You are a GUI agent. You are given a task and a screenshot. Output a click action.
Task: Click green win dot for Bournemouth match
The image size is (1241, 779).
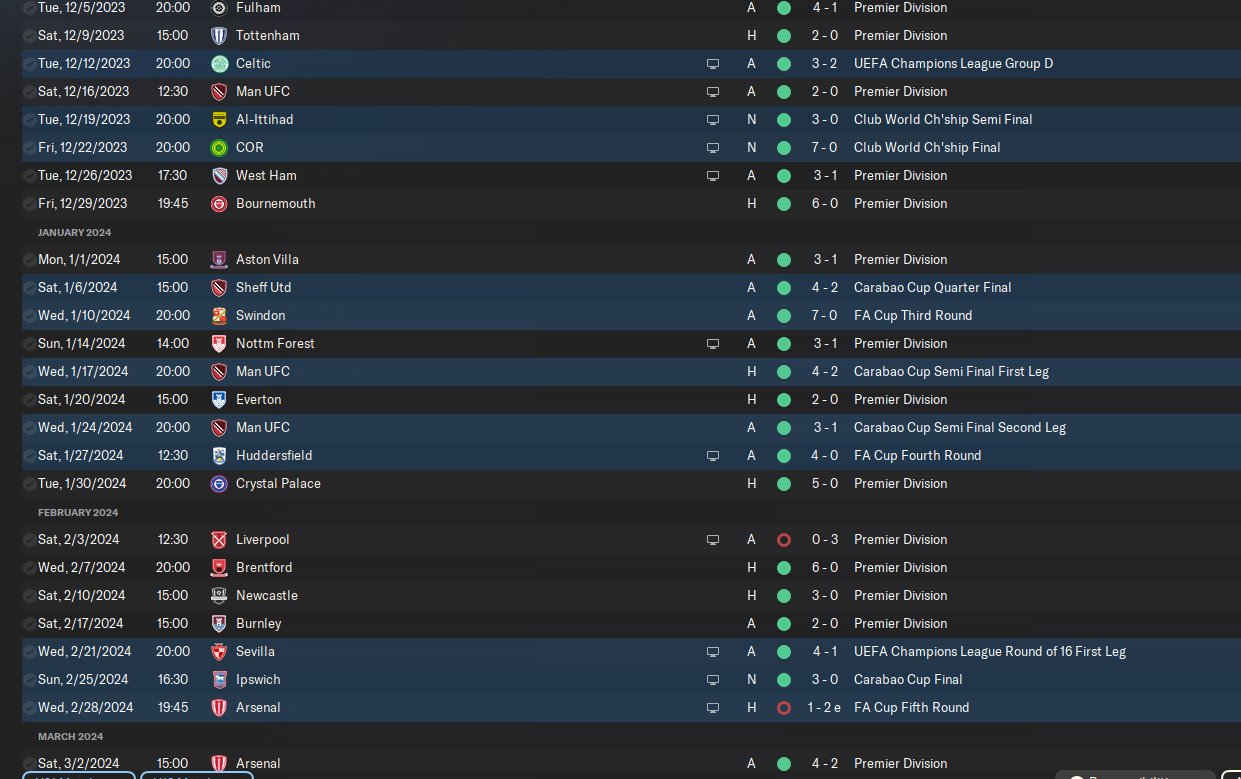click(783, 203)
